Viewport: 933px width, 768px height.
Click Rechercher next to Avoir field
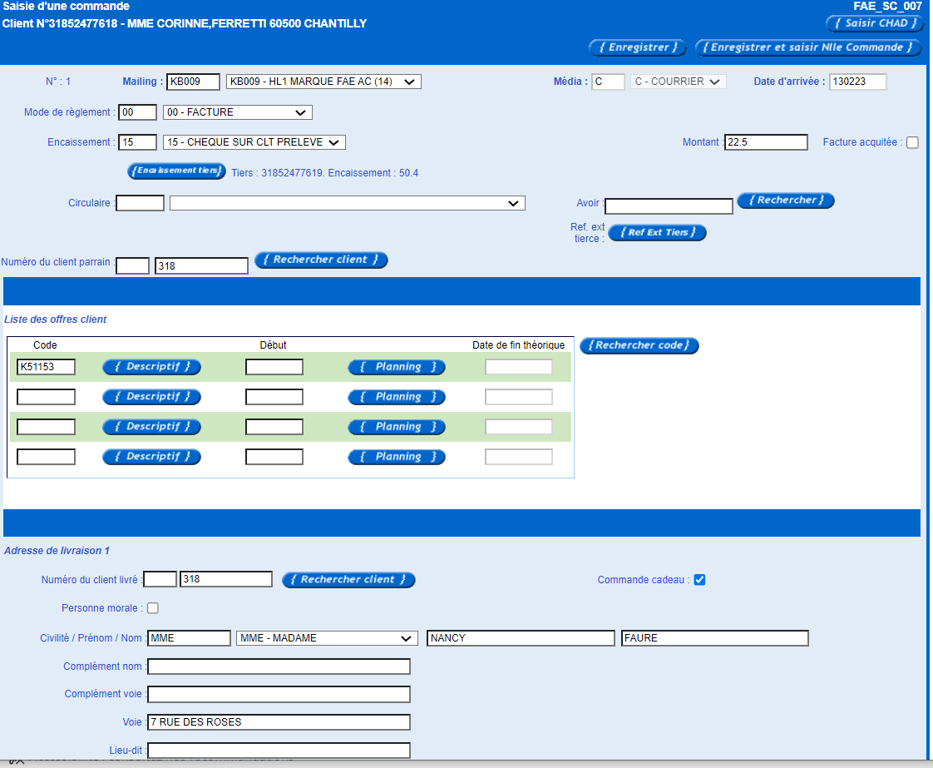point(785,200)
